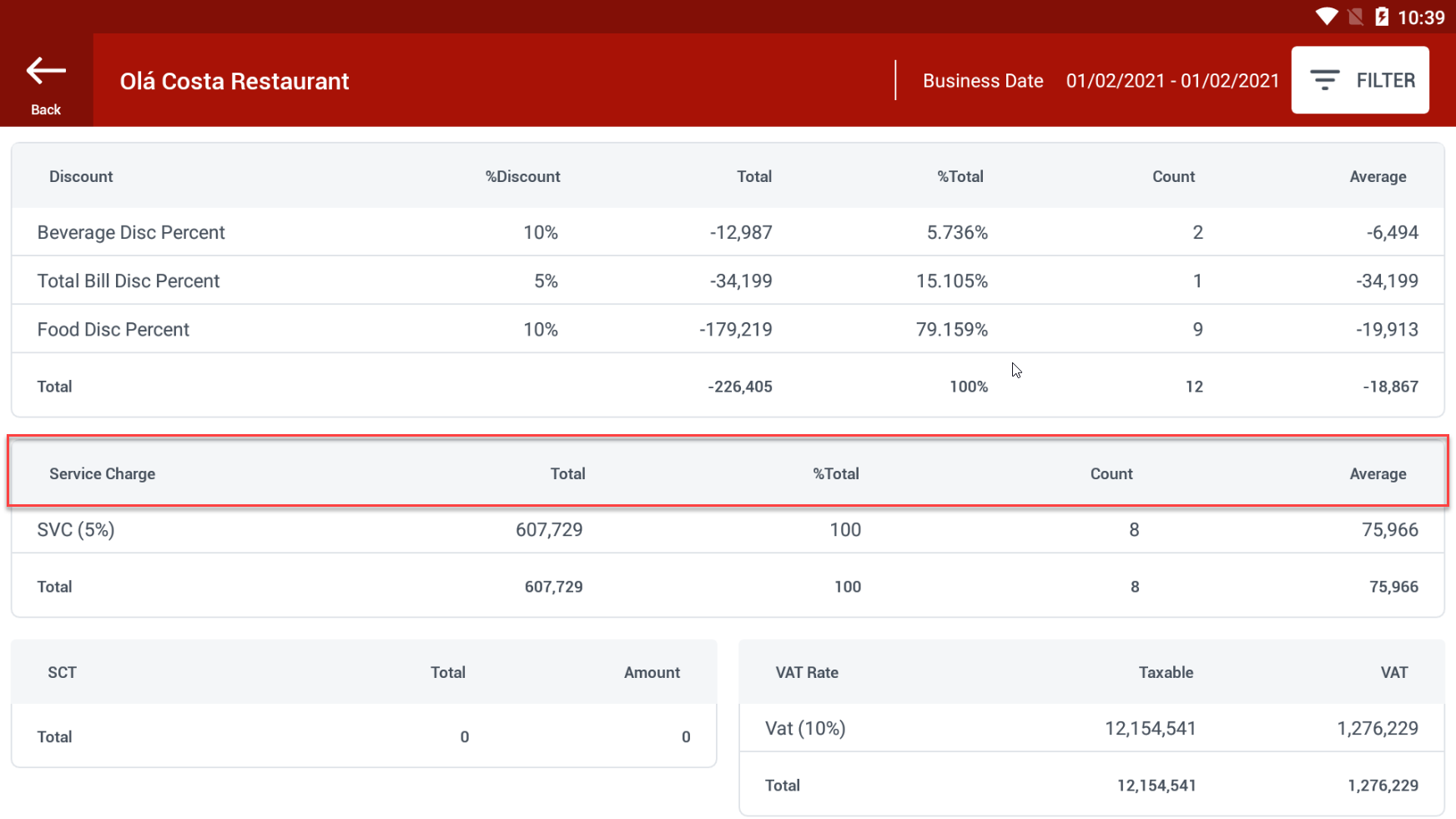
Task: Open the FILTER button
Action: [x=1359, y=80]
